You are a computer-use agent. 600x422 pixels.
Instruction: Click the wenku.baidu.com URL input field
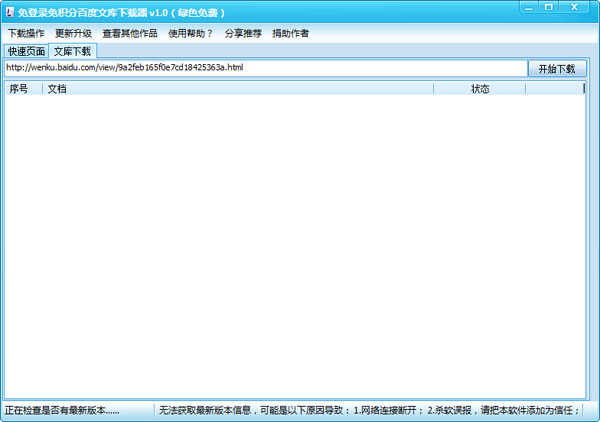tap(266, 68)
